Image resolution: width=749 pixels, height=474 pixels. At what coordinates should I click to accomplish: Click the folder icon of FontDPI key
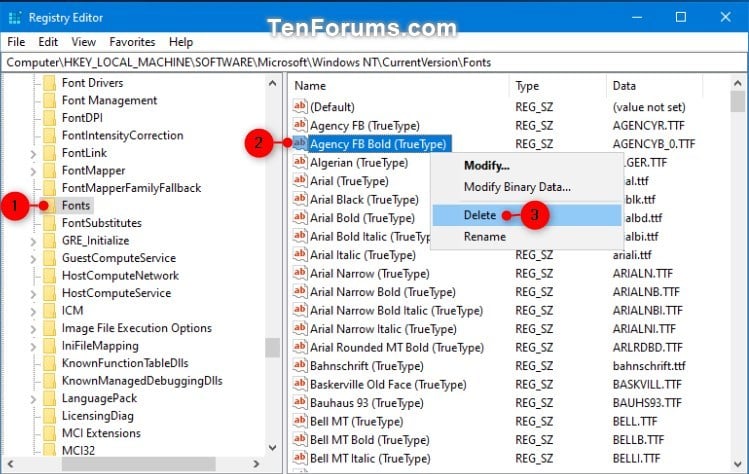[49, 118]
